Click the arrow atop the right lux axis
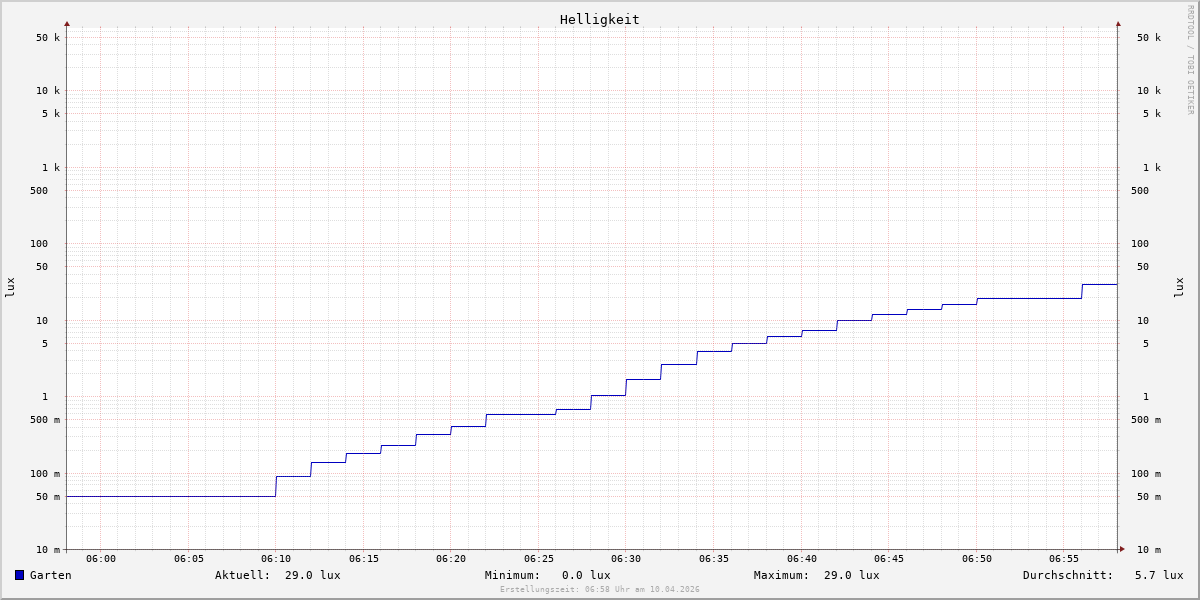The image size is (1200, 600). [x=1118, y=23]
